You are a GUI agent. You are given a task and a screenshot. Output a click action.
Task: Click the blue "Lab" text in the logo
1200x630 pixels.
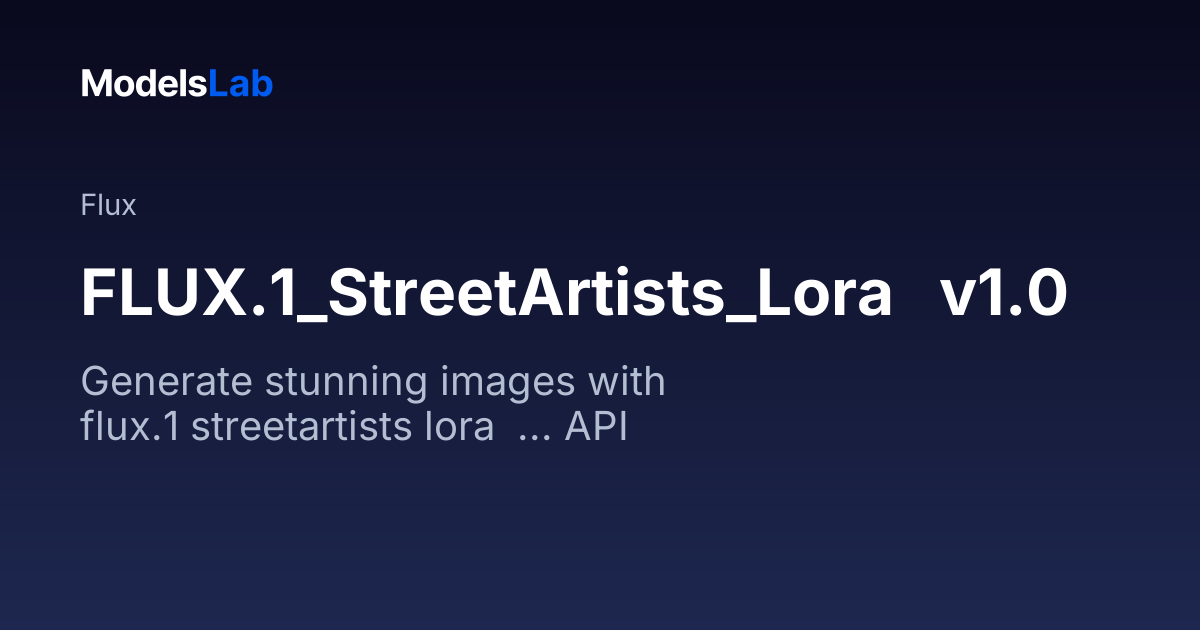point(241,84)
